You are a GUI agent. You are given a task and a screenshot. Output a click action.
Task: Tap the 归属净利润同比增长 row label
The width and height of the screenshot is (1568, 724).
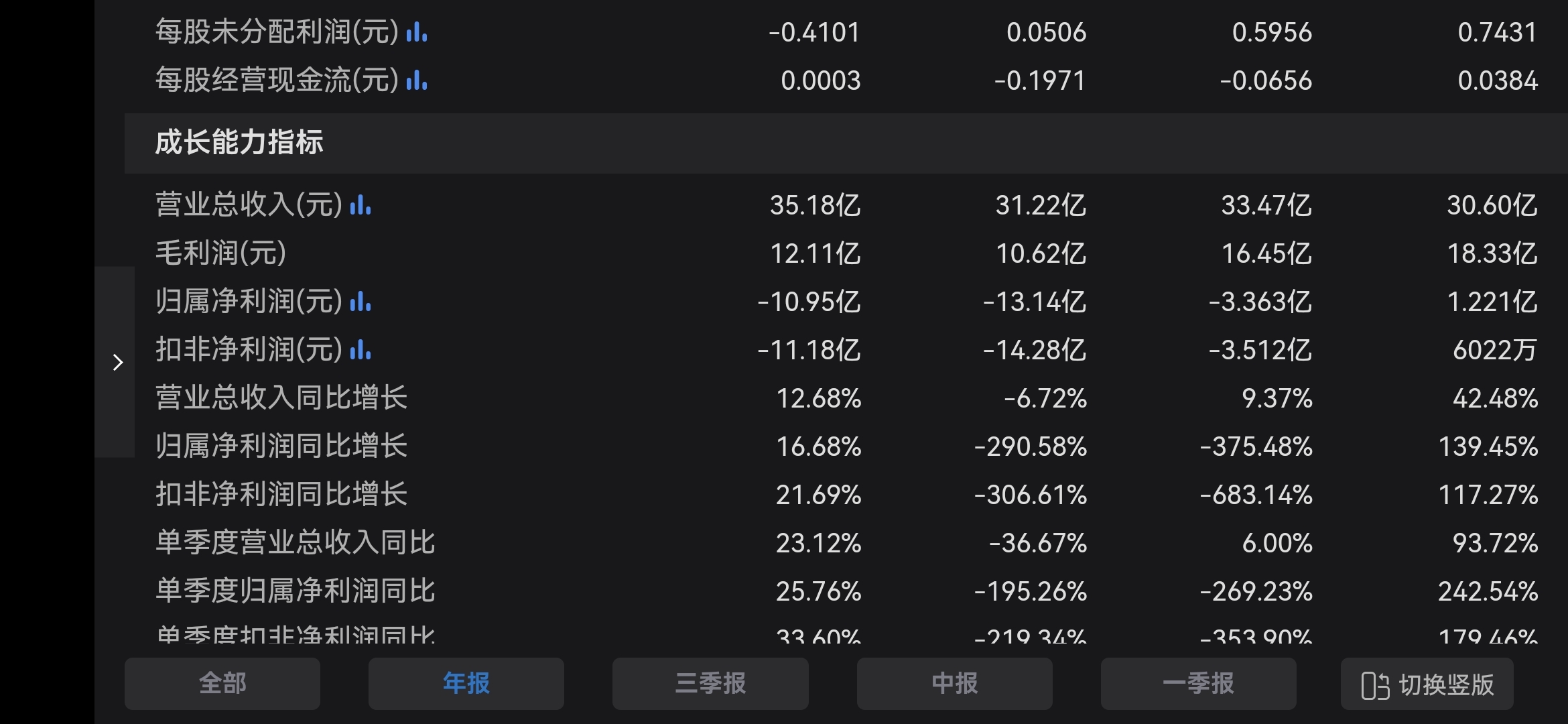point(281,446)
